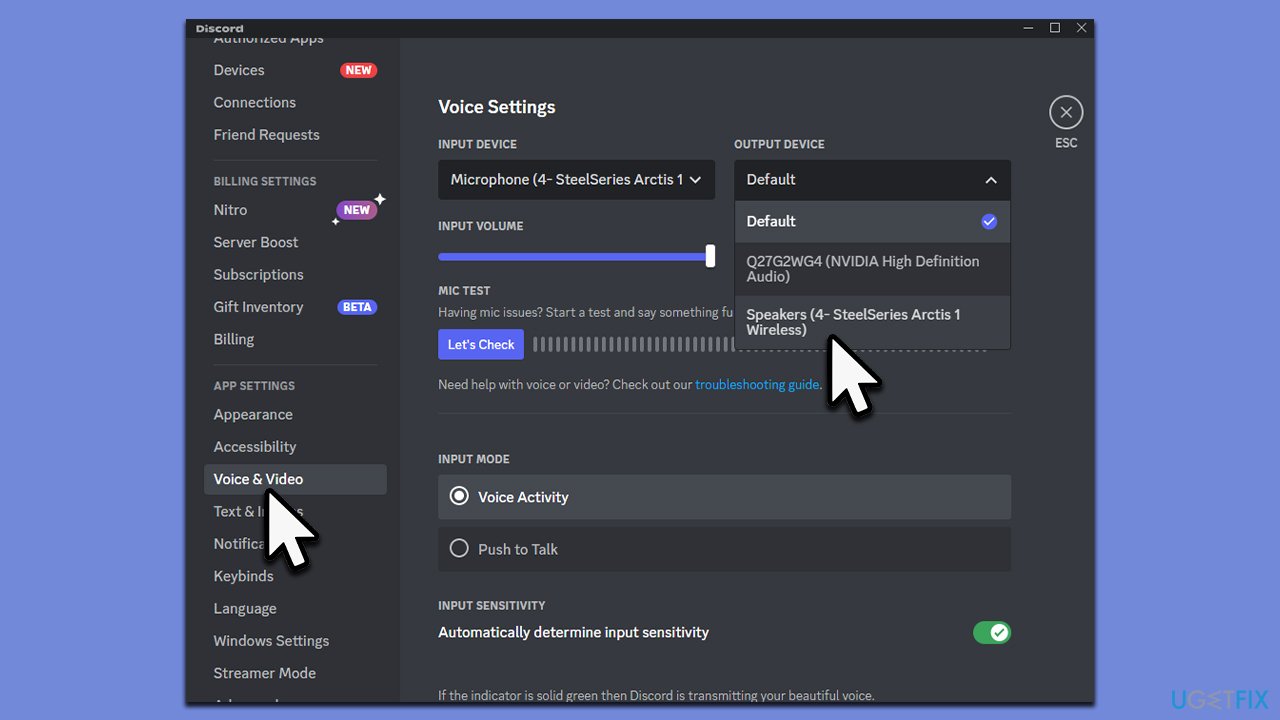
Task: Select Push to Talk input mode
Action: (x=459, y=549)
